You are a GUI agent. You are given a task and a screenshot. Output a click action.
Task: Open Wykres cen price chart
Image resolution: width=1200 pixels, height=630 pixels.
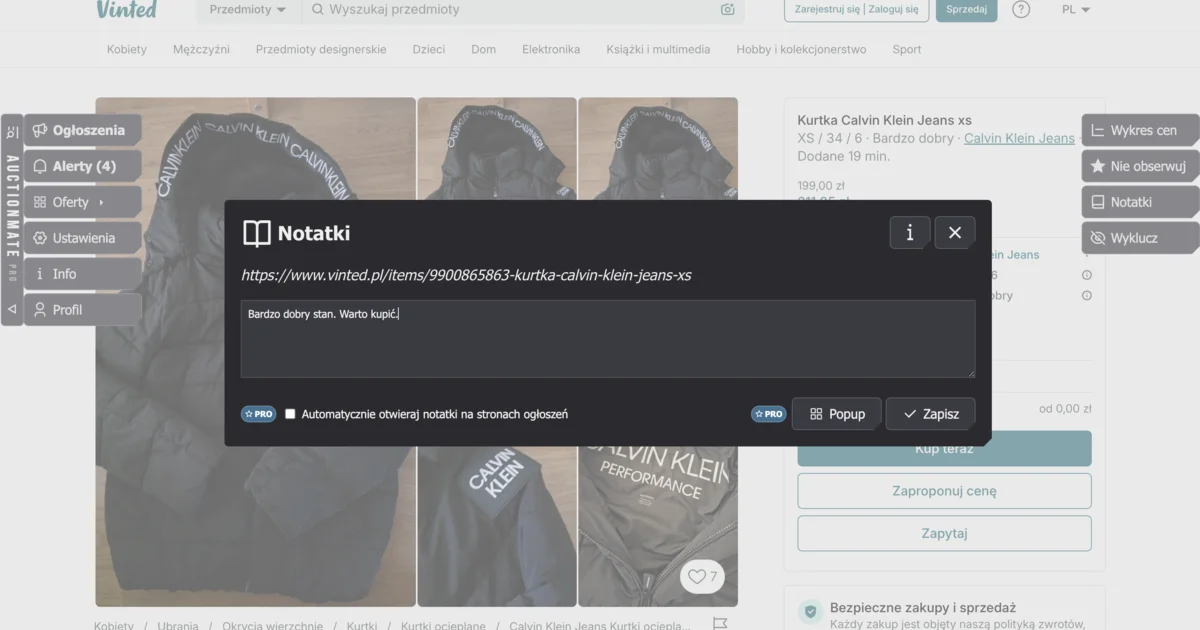coord(1141,130)
